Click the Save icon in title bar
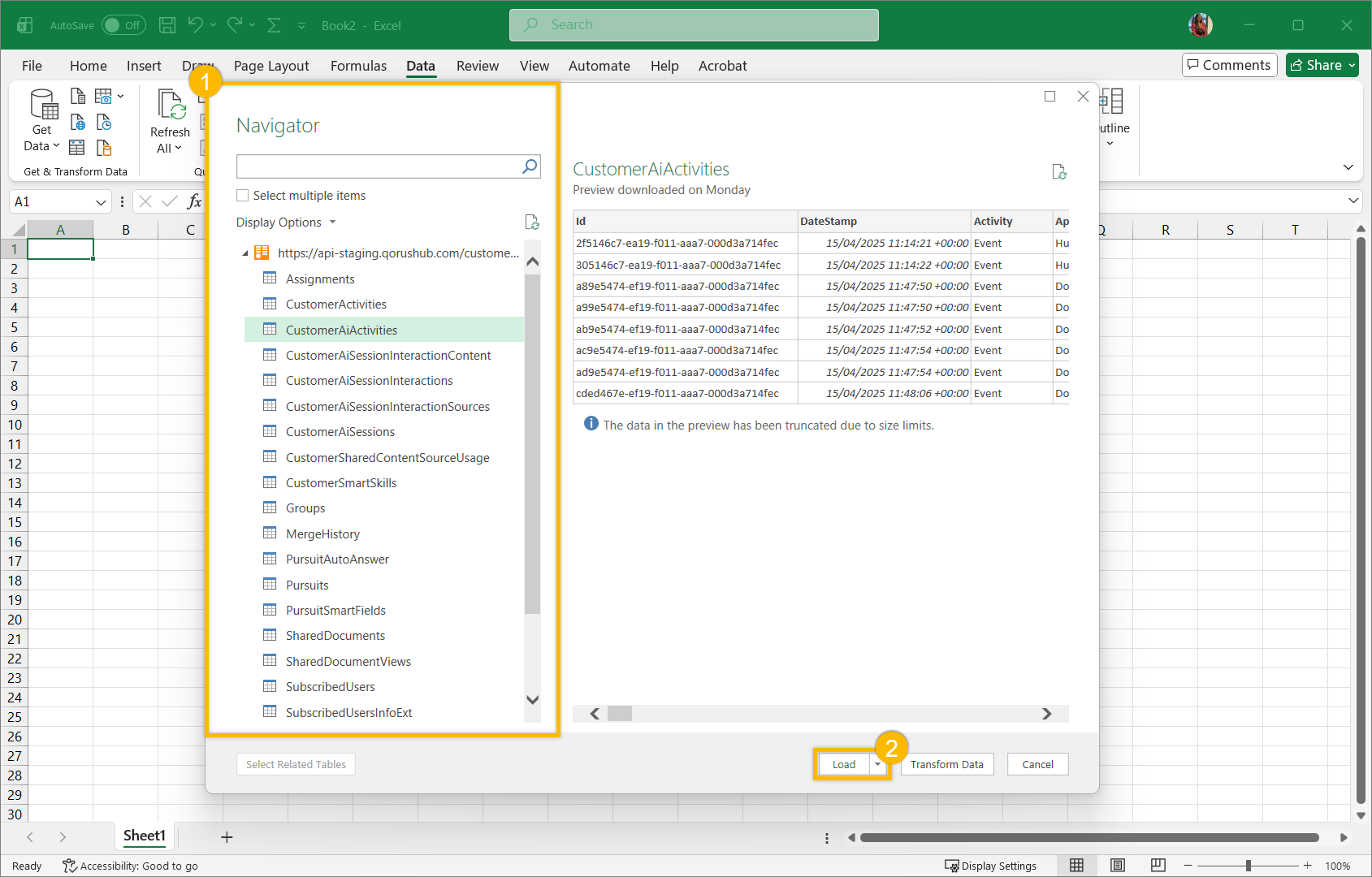The height and width of the screenshot is (877, 1372). [167, 25]
